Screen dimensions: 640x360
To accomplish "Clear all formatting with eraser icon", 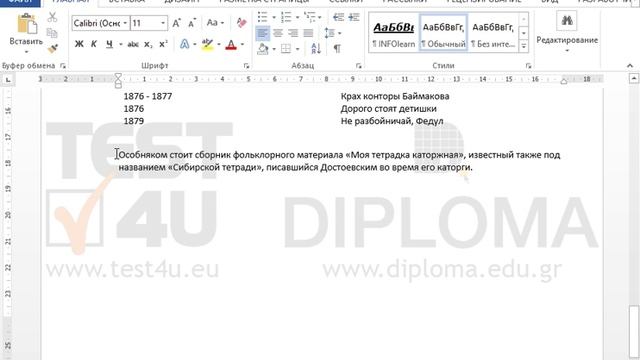I will click(242, 23).
